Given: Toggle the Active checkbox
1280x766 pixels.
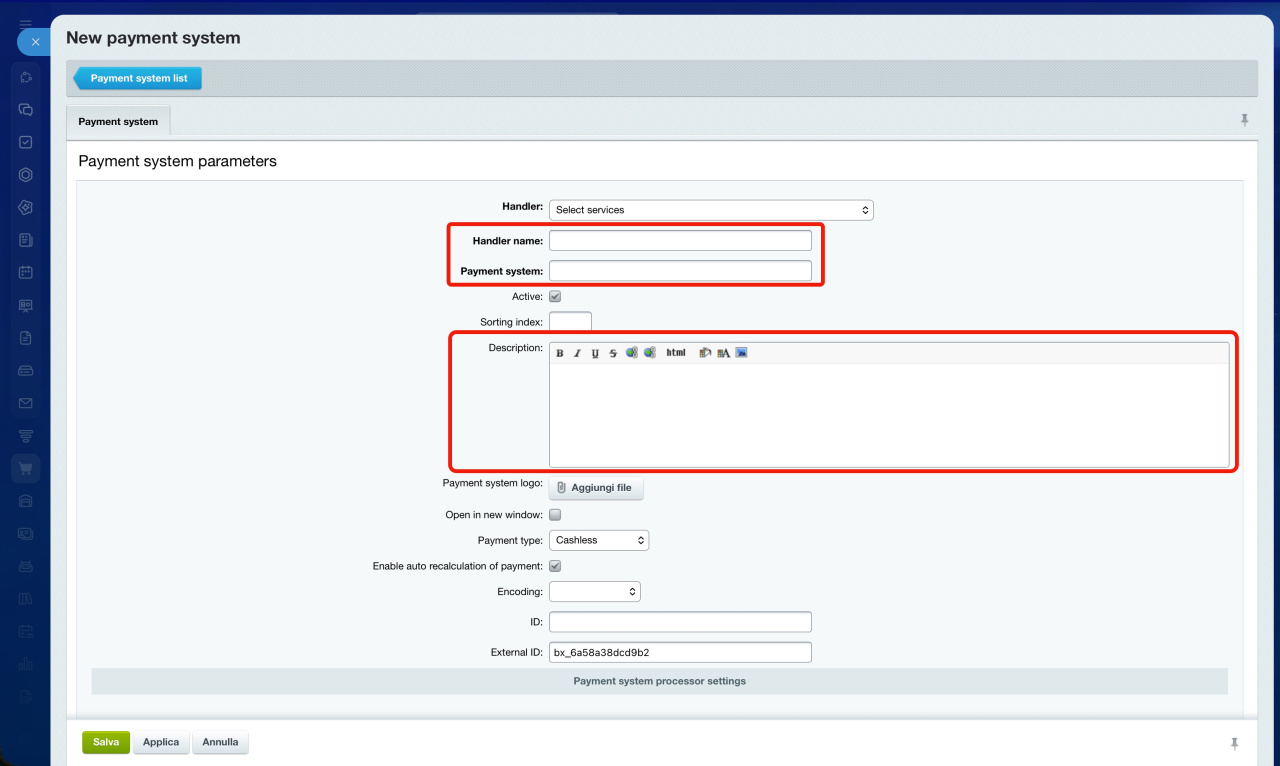Looking at the screenshot, I should (555, 297).
